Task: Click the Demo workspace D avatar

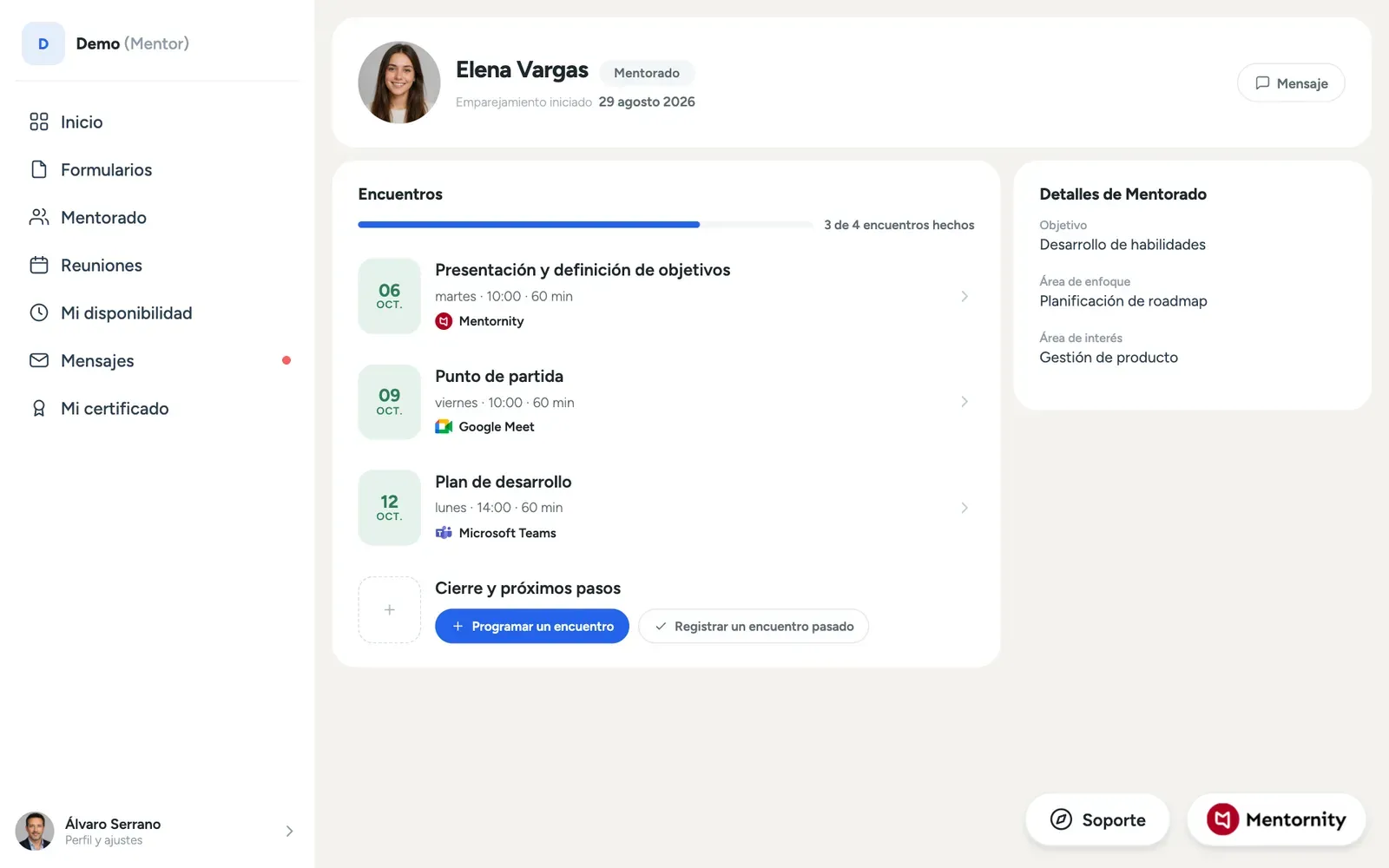Action: pyautogui.click(x=43, y=43)
